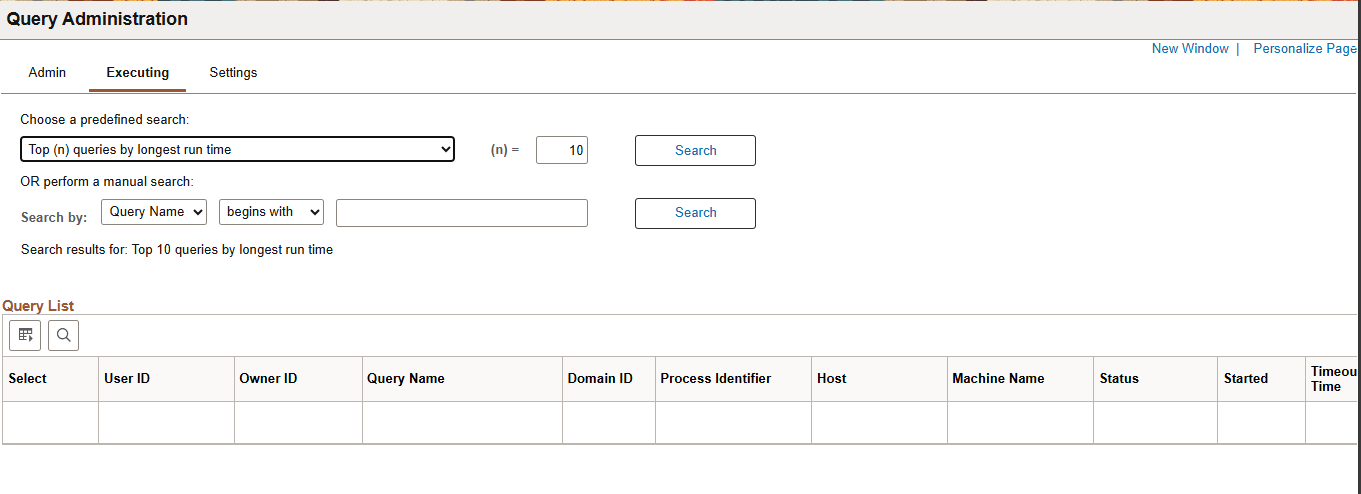Switch to the Settings tab
This screenshot has width=1361, height=494.
click(x=233, y=73)
